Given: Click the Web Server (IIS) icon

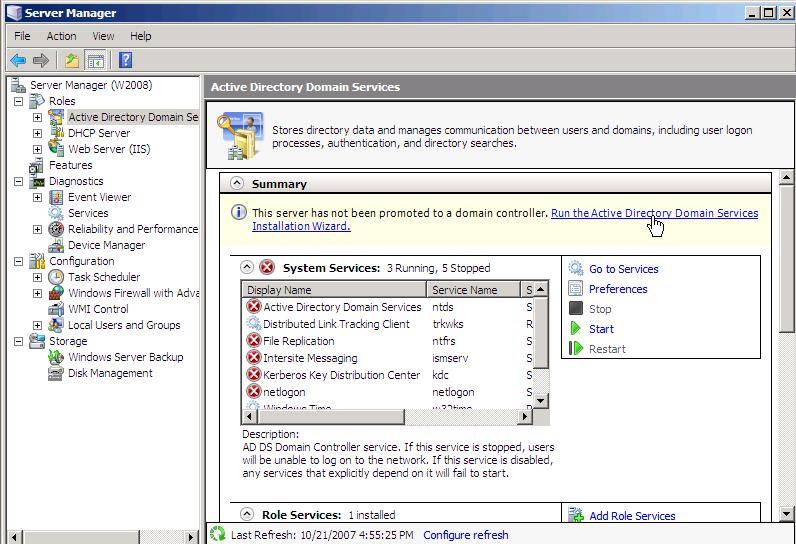Looking at the screenshot, I should [x=56, y=149].
